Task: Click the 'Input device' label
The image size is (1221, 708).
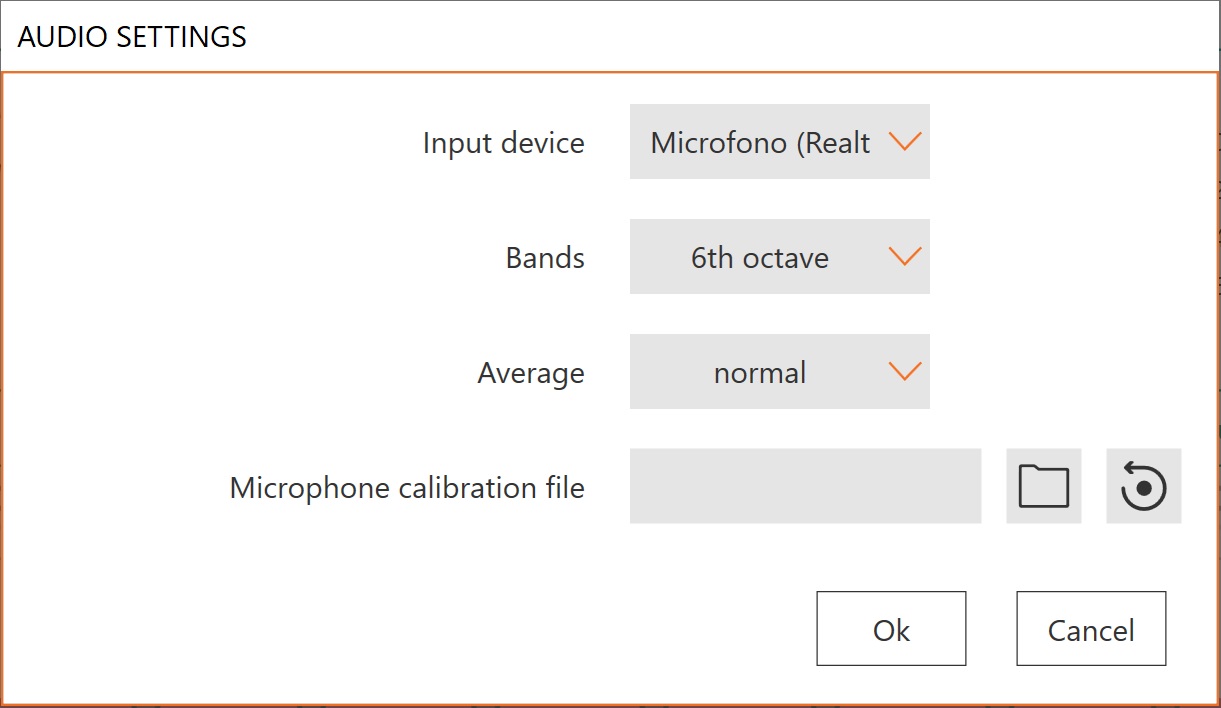Action: 503,143
